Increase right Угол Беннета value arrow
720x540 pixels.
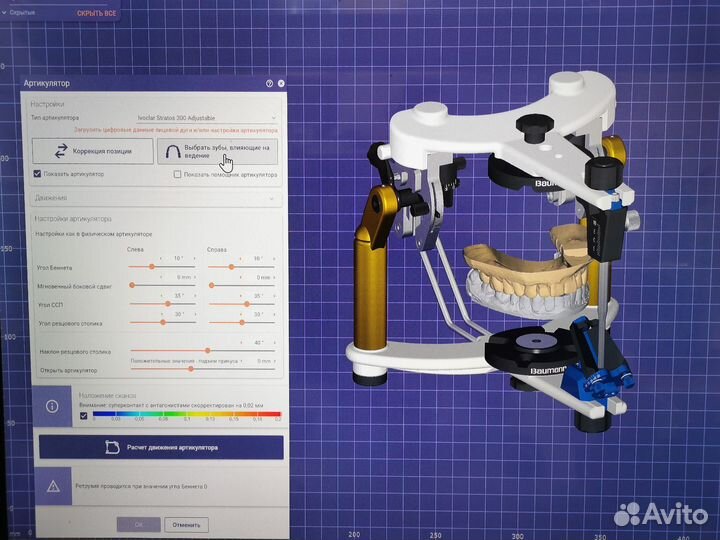(x=274, y=259)
